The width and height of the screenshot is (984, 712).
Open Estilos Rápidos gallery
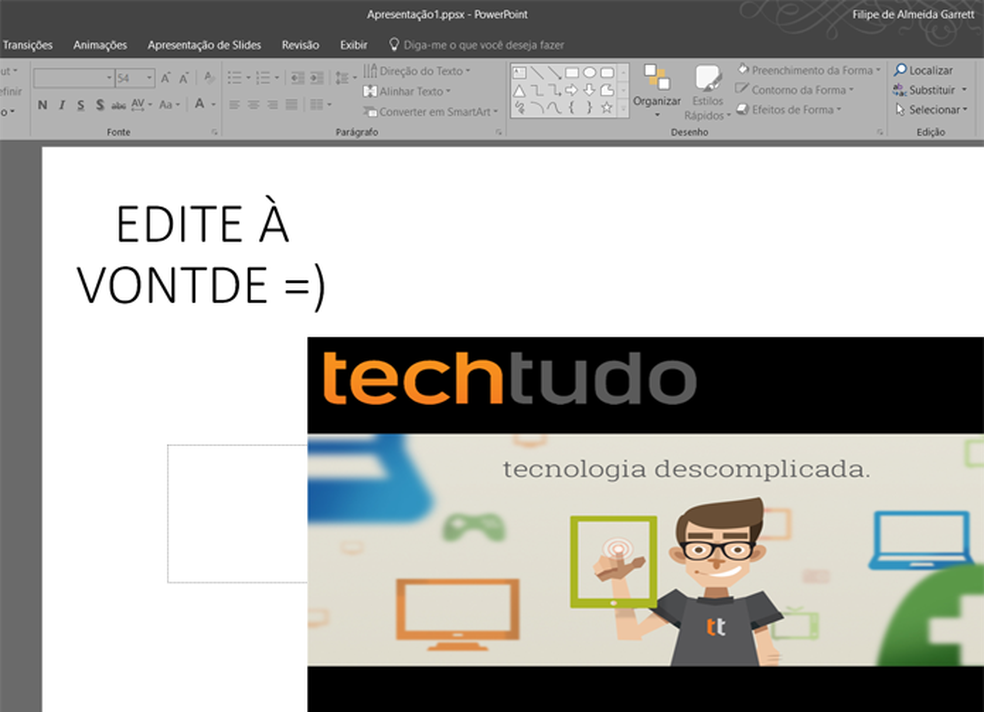click(707, 92)
